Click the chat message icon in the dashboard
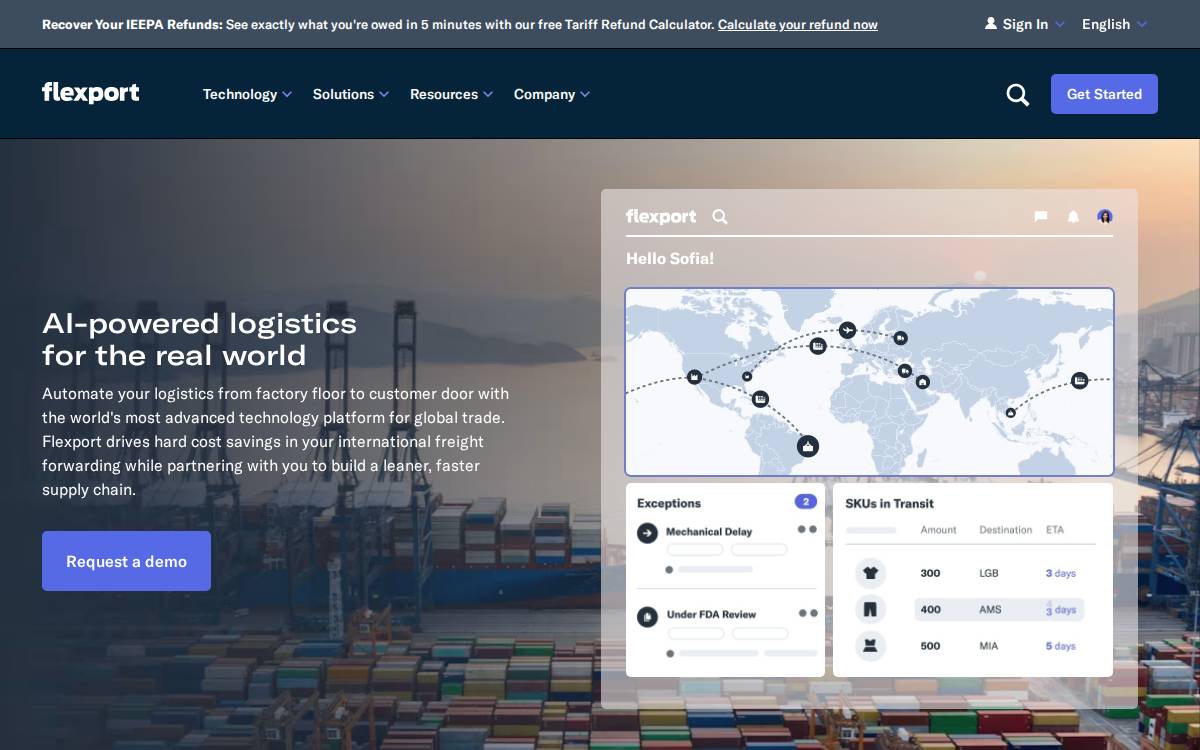Viewport: 1200px width, 750px height. [1041, 216]
